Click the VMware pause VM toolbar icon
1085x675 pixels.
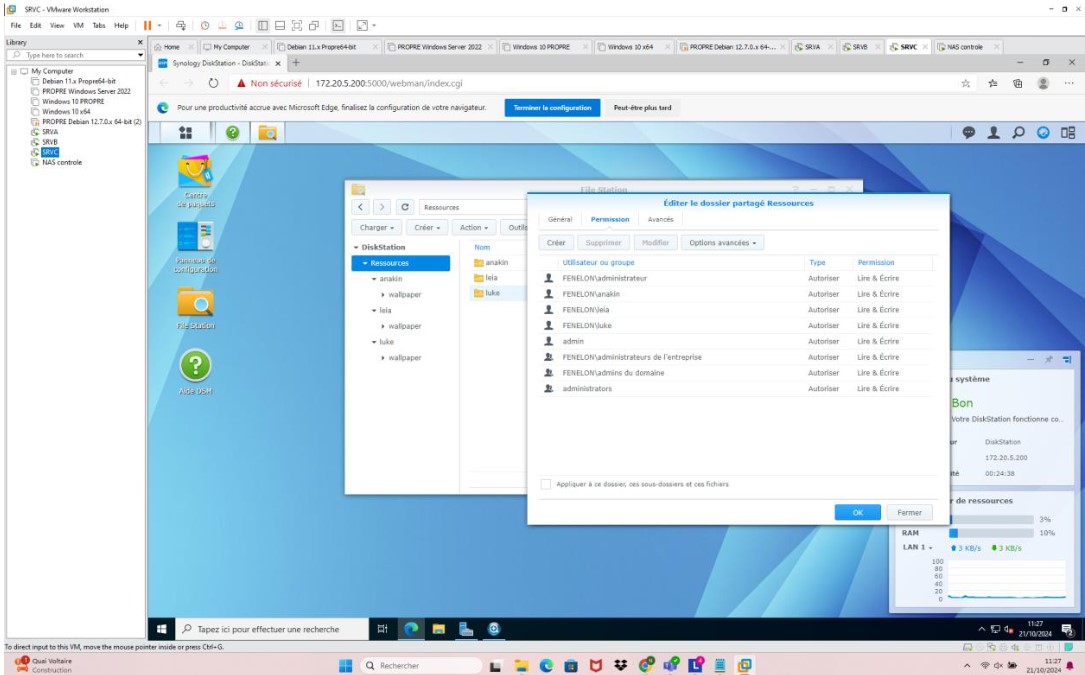point(147,26)
